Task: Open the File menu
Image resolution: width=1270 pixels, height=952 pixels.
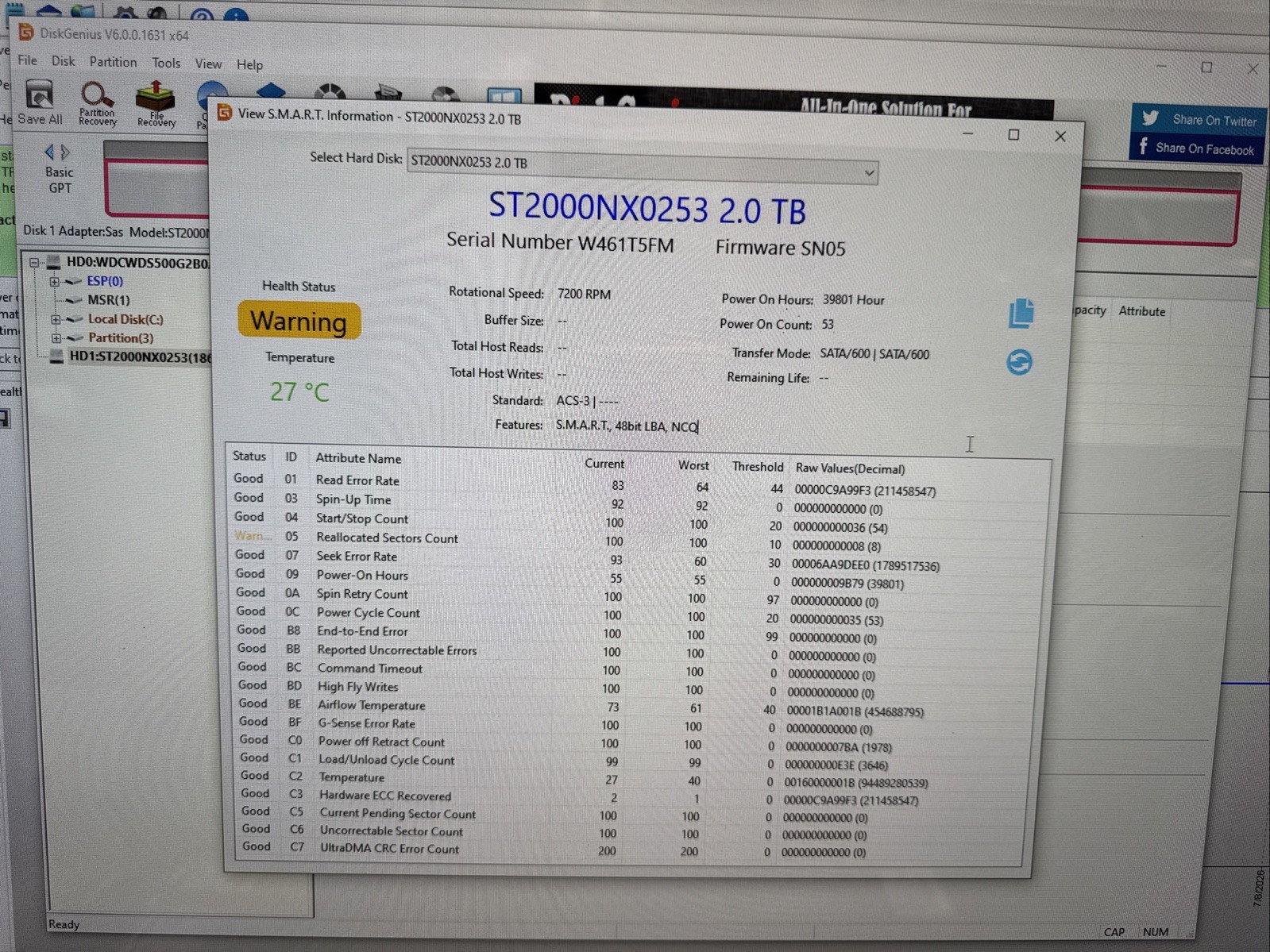Action: [27, 60]
